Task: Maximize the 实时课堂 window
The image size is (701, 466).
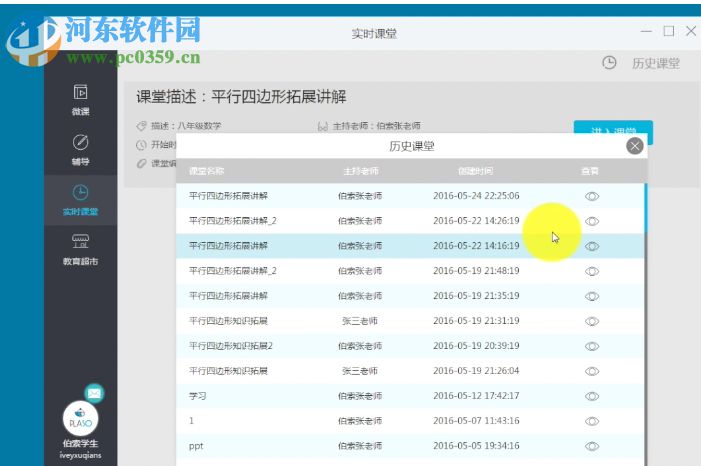Action: coord(669,31)
